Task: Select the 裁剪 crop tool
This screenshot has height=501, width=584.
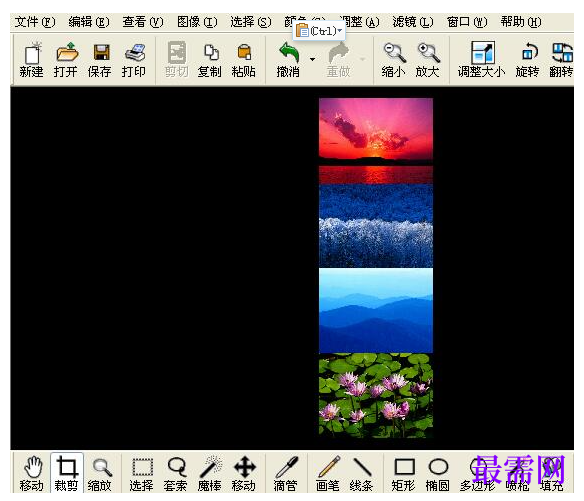Action: 67,473
